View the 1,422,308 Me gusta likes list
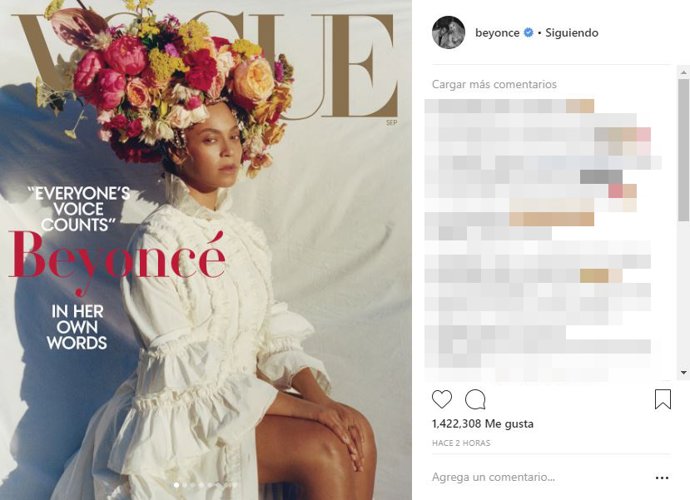 tap(483, 424)
